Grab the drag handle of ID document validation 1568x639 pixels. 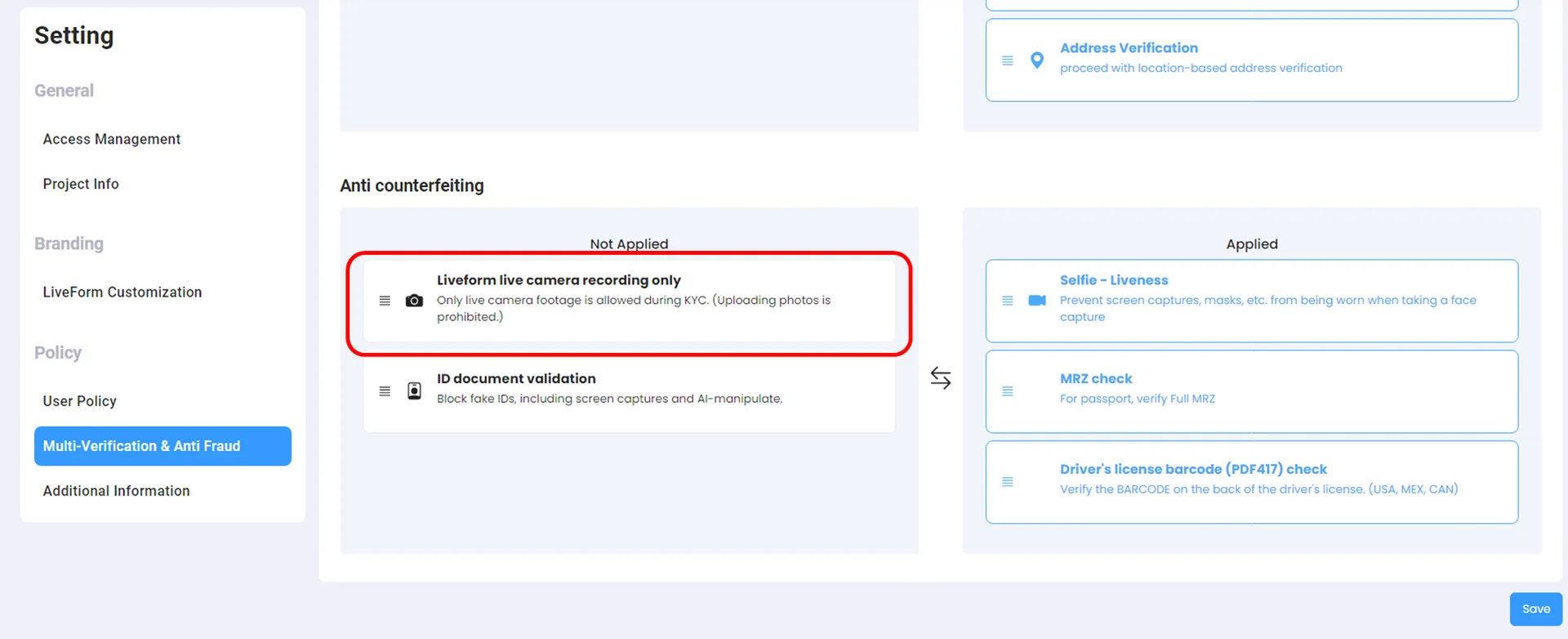(x=385, y=391)
